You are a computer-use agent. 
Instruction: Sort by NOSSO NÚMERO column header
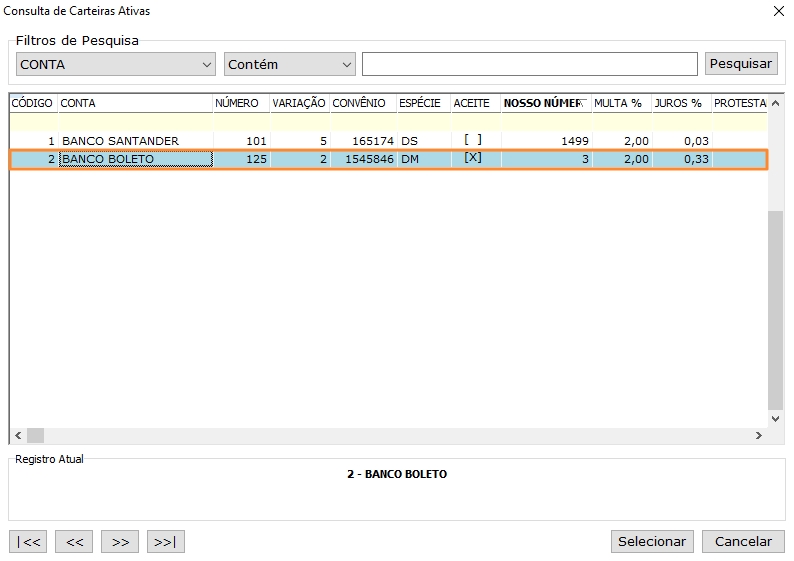coord(543,103)
